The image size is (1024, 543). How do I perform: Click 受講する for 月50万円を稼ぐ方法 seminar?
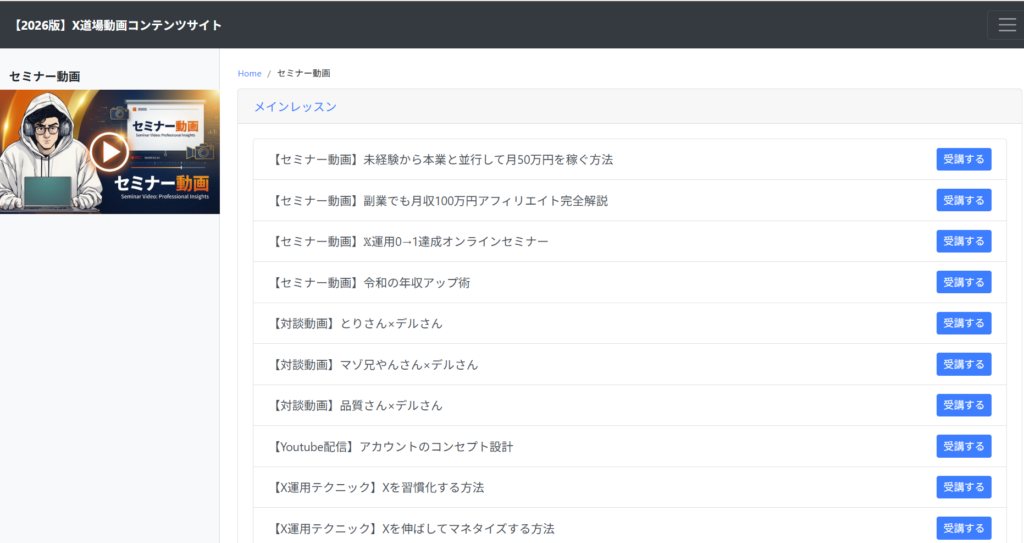[x=963, y=159]
